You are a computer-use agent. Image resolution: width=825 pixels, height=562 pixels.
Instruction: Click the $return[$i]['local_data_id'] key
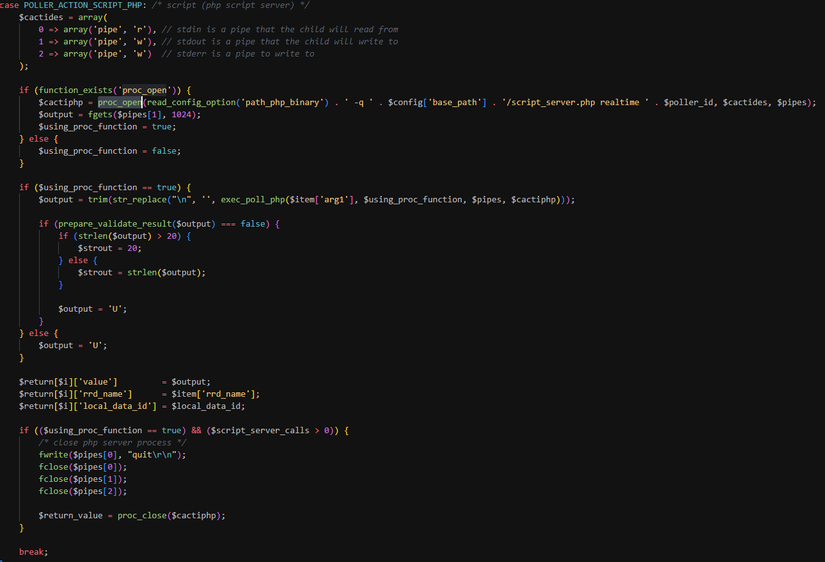coord(88,406)
